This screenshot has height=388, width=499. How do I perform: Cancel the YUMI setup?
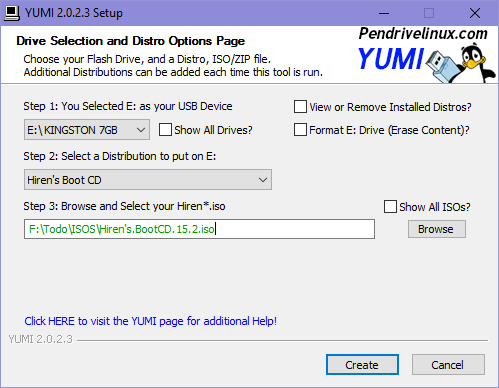448,365
